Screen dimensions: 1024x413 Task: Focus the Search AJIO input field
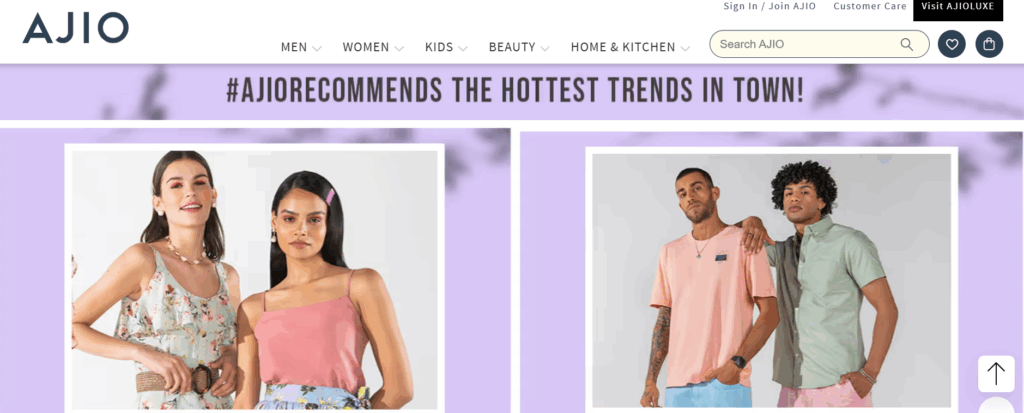808,44
